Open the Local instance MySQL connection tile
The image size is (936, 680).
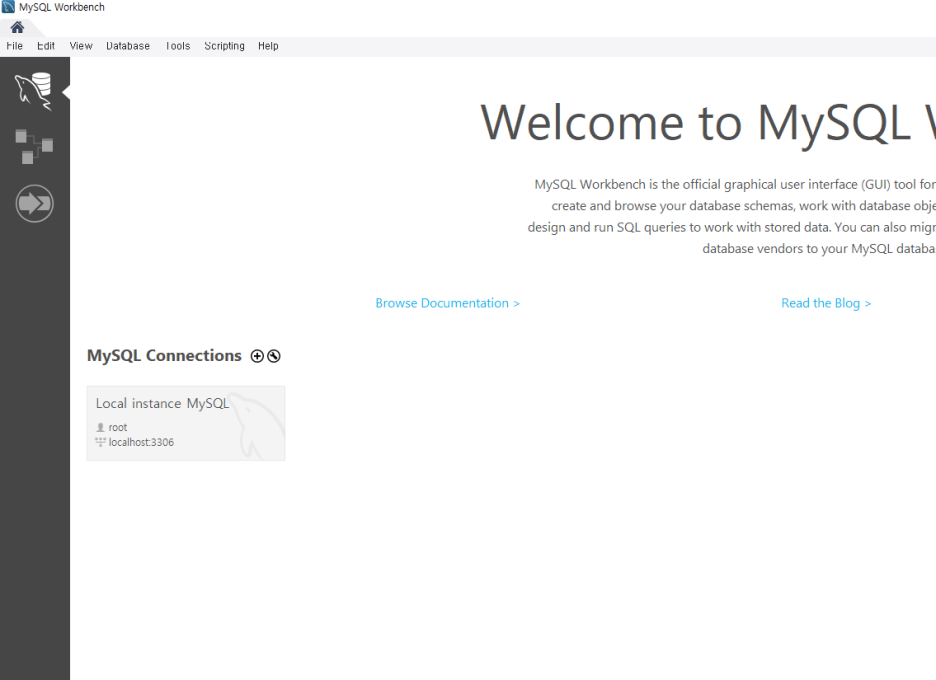click(186, 423)
